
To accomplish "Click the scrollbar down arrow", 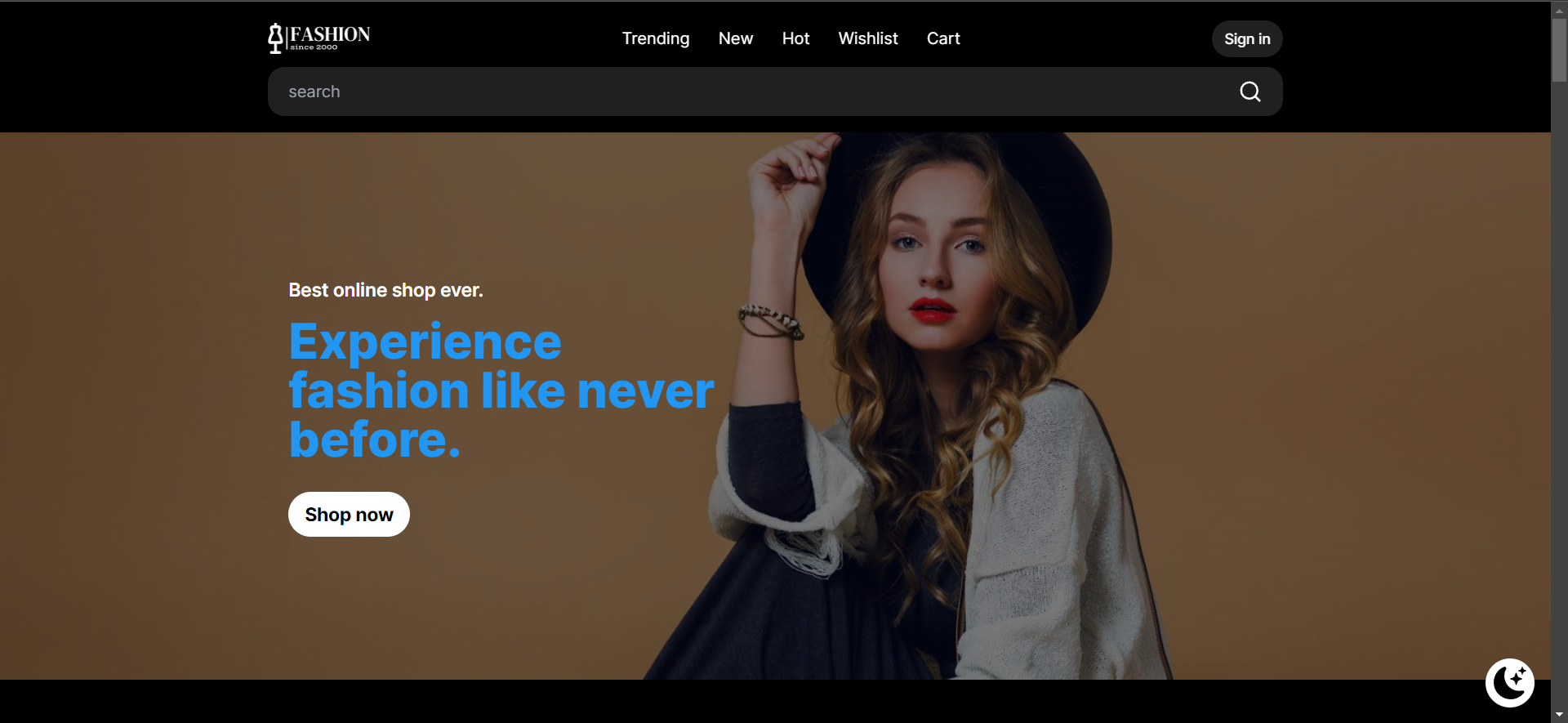I will pyautogui.click(x=1559, y=715).
